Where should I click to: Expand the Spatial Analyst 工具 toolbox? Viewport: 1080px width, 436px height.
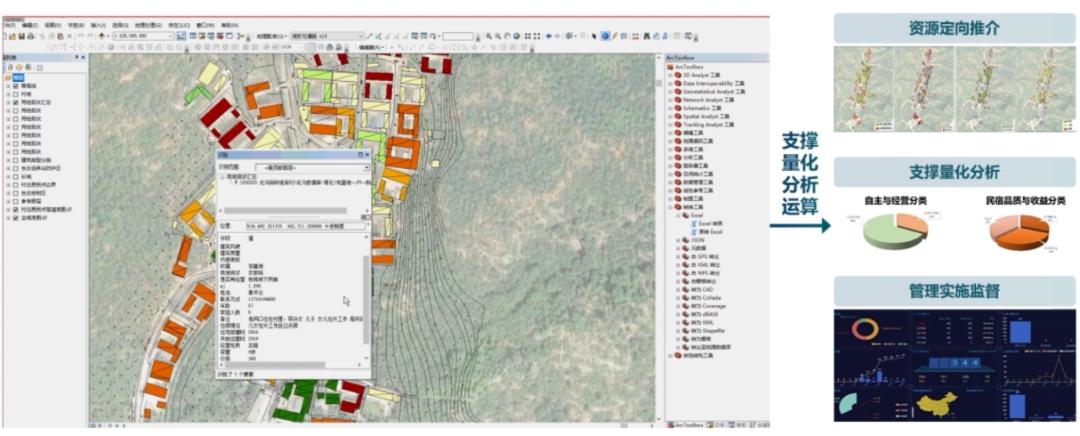pyautogui.click(x=671, y=116)
